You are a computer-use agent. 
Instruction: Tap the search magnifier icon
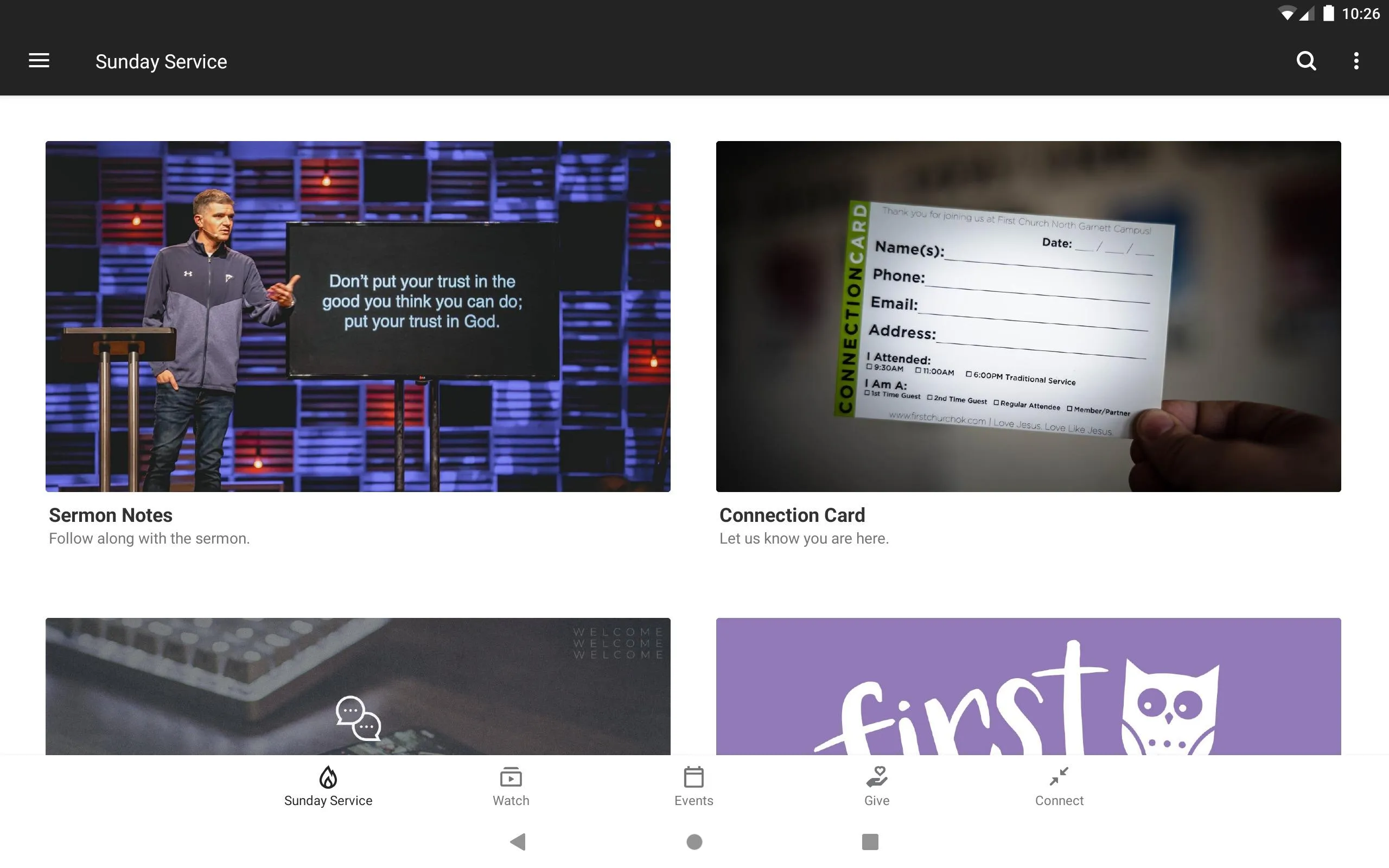pos(1307,61)
